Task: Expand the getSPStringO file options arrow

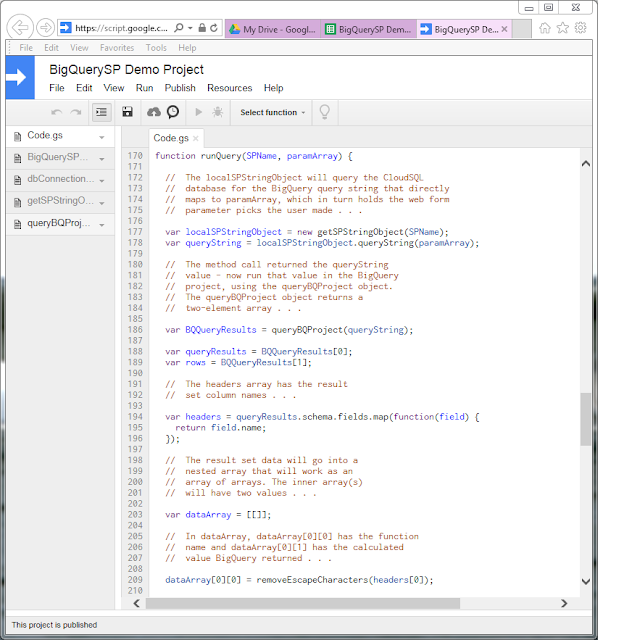Action: click(102, 203)
